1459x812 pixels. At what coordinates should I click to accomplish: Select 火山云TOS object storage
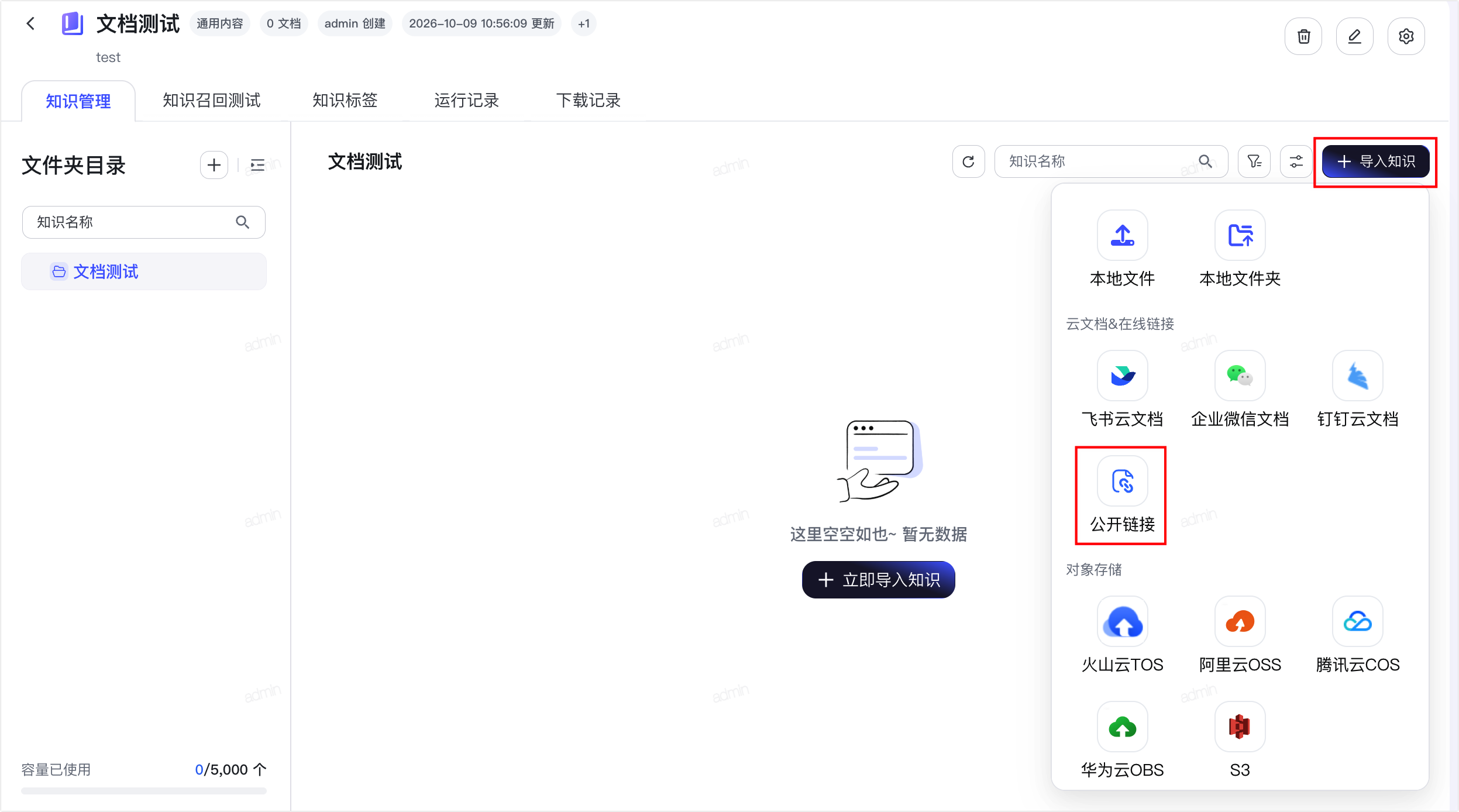click(1122, 635)
